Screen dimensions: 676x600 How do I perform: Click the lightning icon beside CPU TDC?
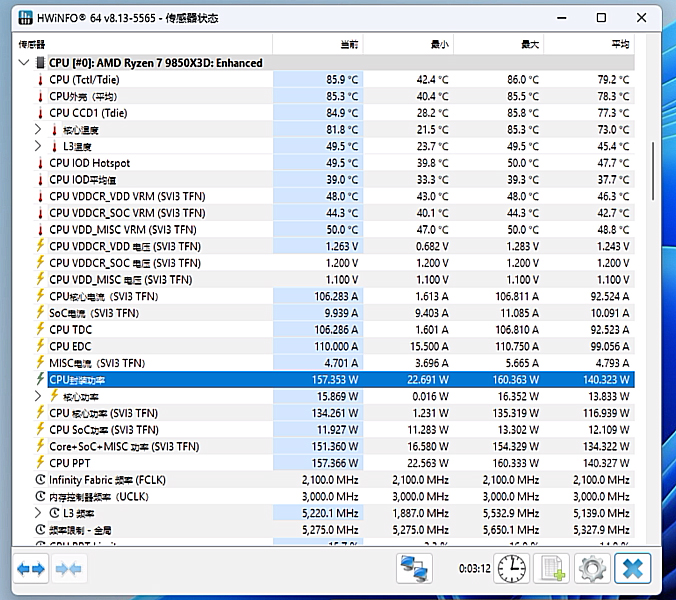[40, 330]
